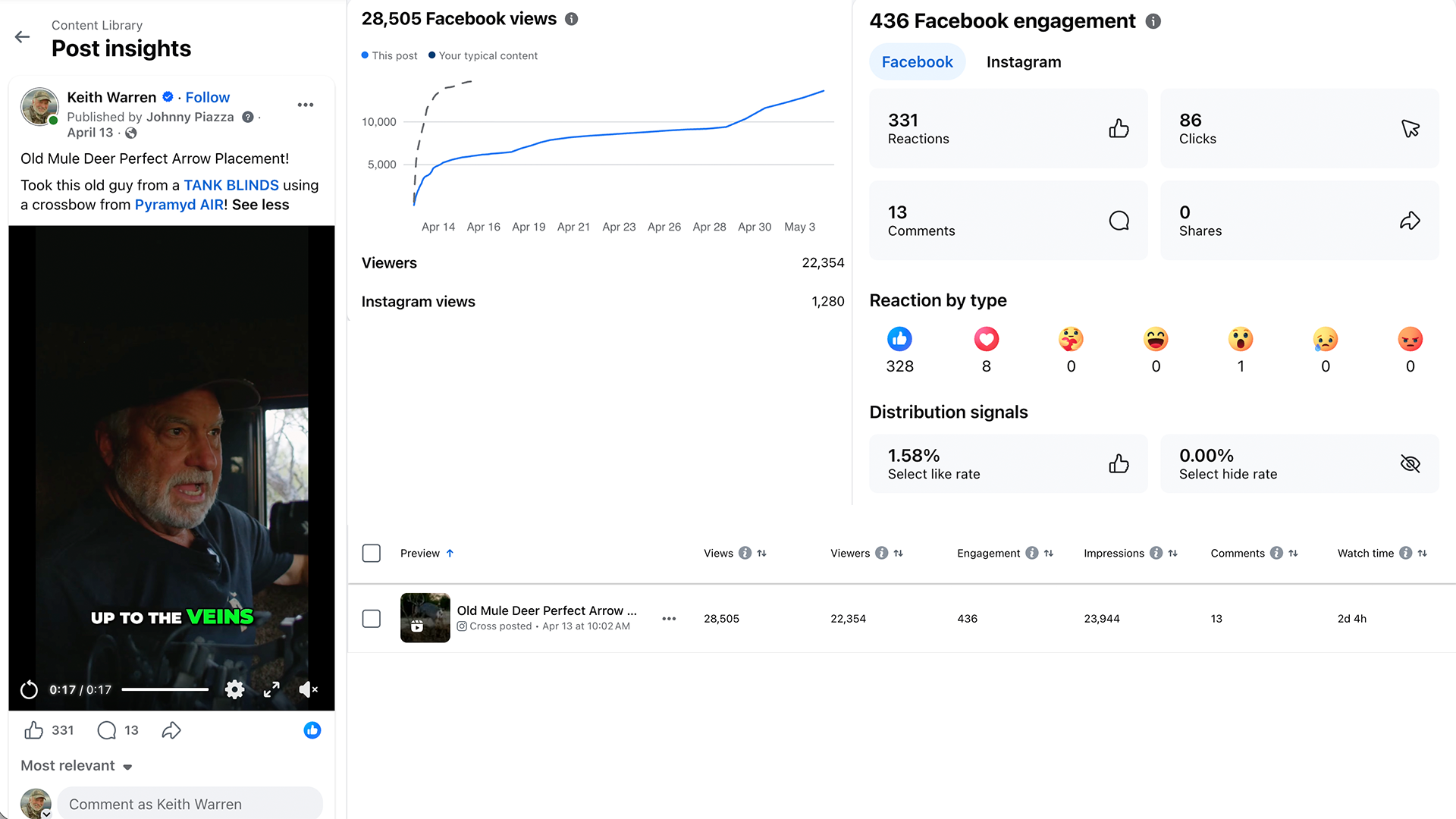This screenshot has width=1456, height=819.
Task: Replay the video with the restart icon
Action: coord(29,689)
